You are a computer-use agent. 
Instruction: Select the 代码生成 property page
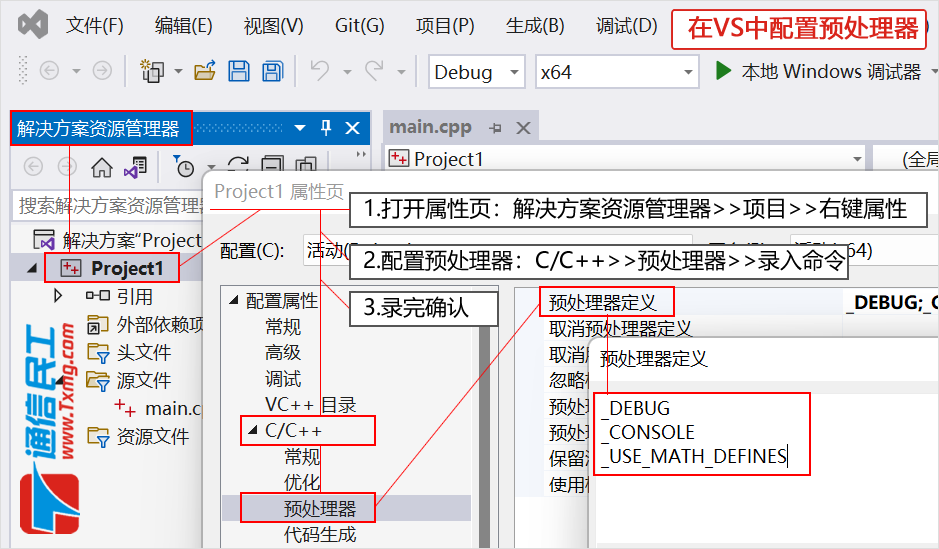[320, 534]
